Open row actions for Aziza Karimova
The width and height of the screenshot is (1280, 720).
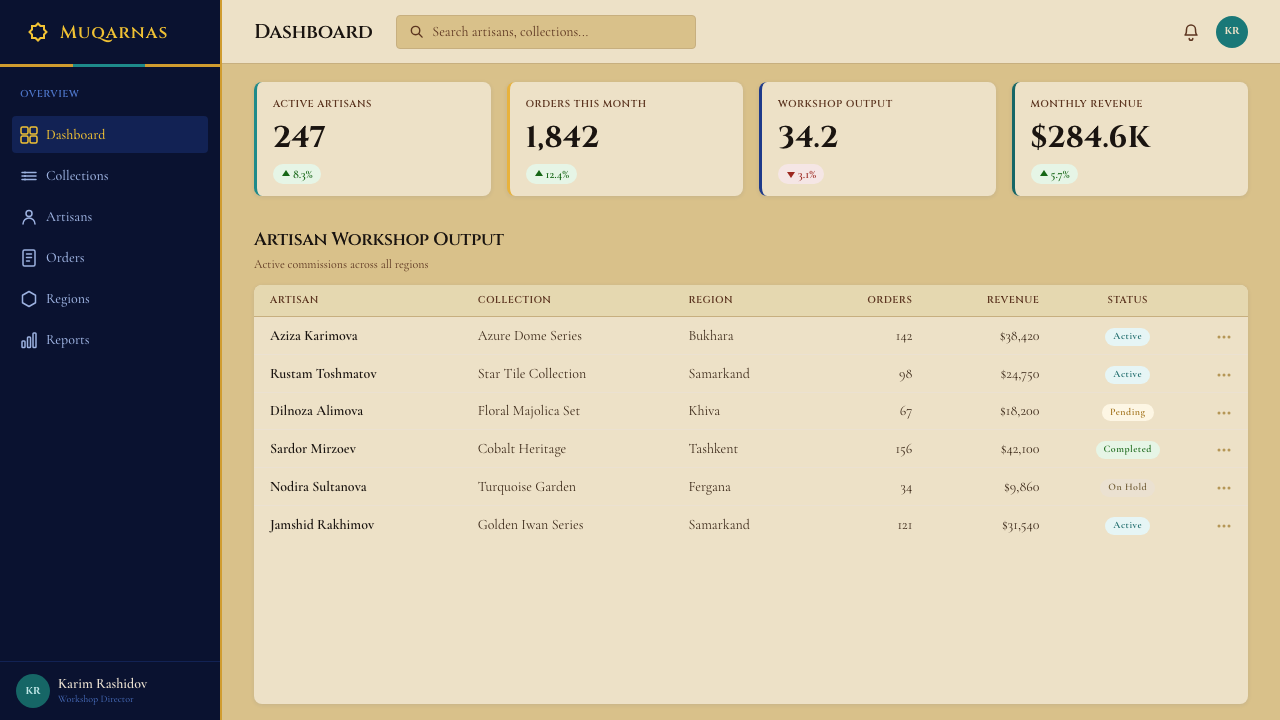point(1224,337)
